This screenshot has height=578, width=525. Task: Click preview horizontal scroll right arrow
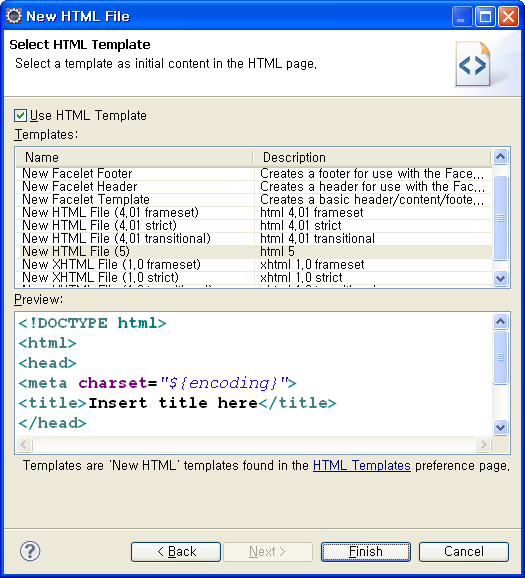tap(483, 444)
